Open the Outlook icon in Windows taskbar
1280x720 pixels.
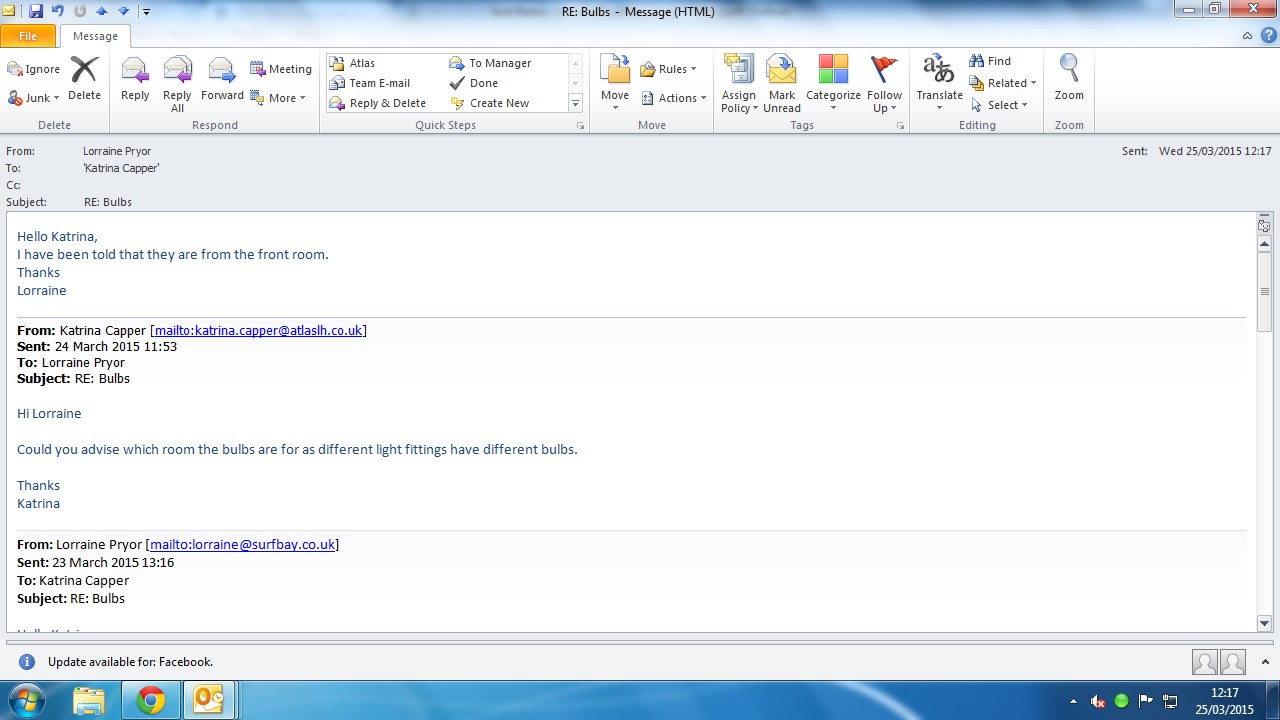point(209,700)
